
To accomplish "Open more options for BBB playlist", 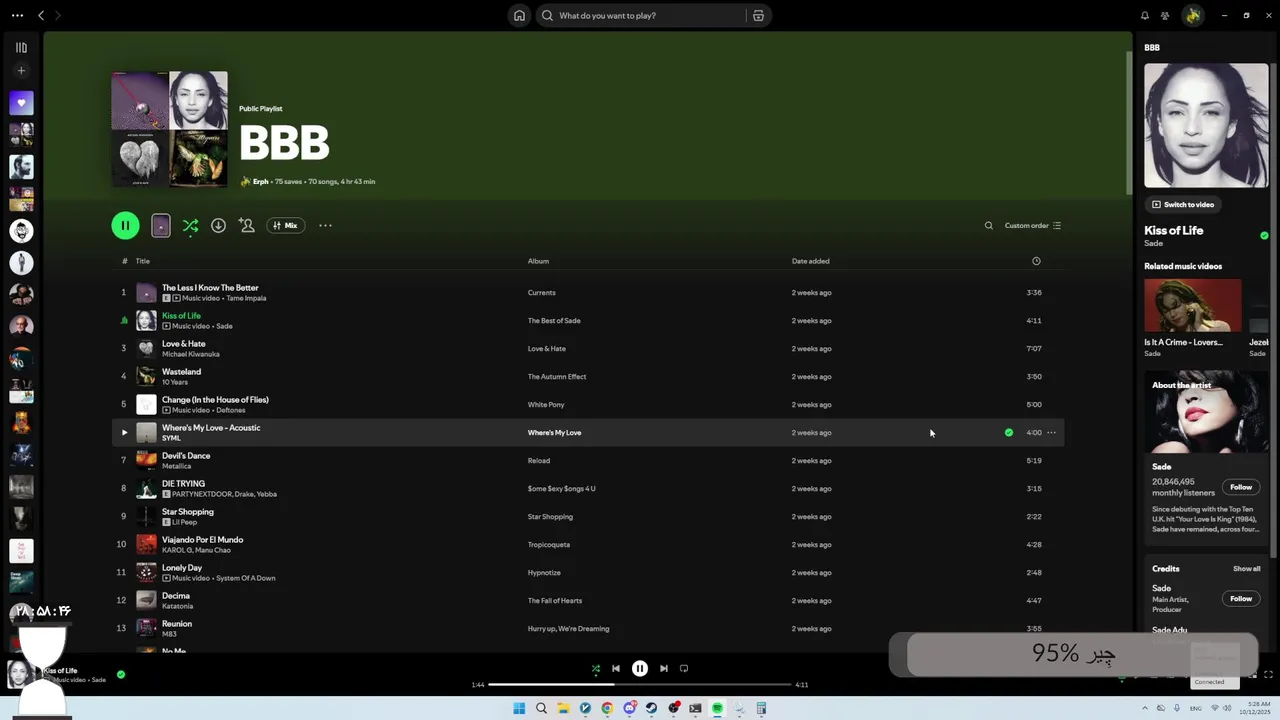I will (325, 225).
